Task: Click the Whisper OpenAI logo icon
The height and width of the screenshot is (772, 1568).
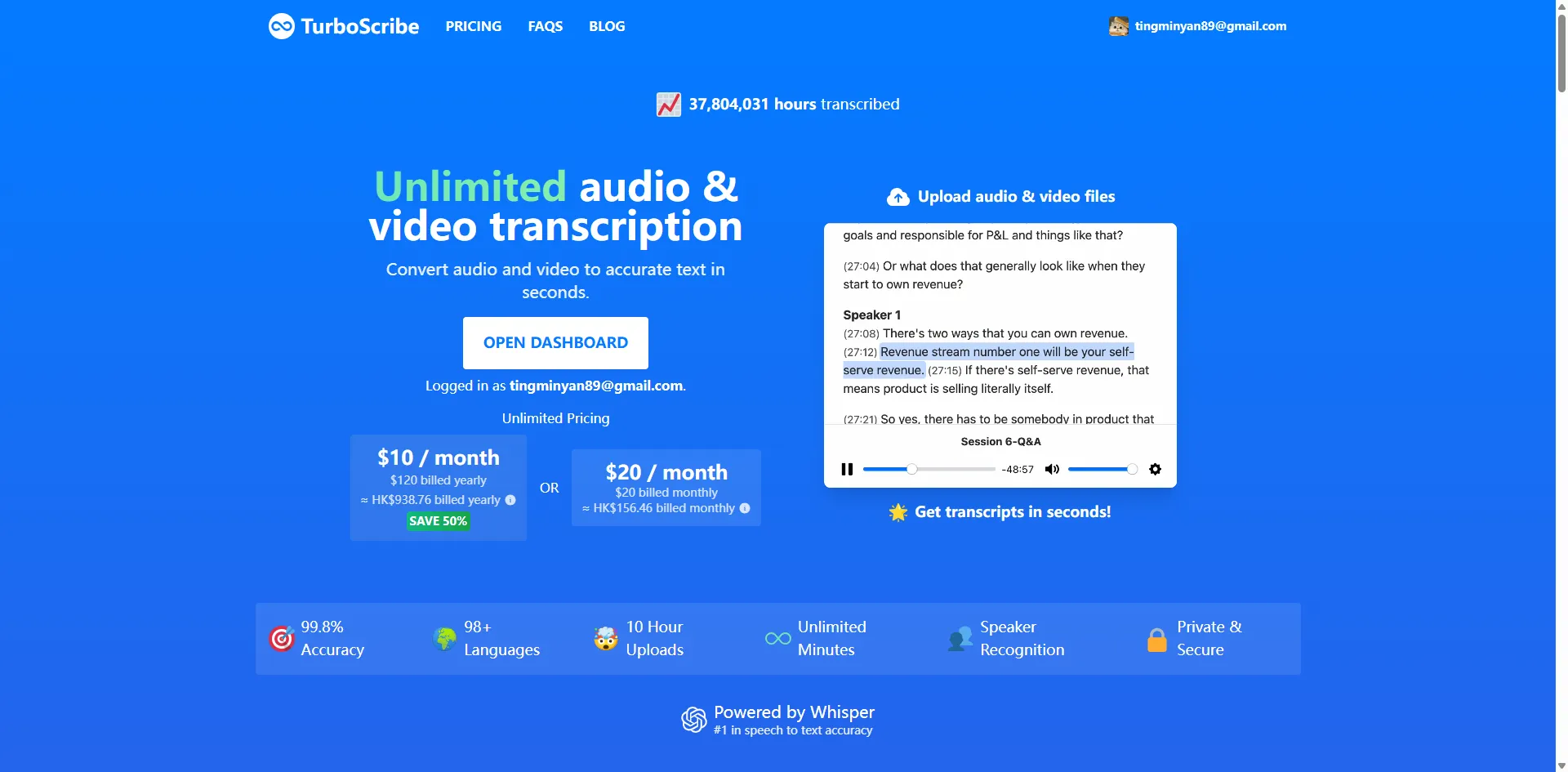Action: (x=694, y=720)
